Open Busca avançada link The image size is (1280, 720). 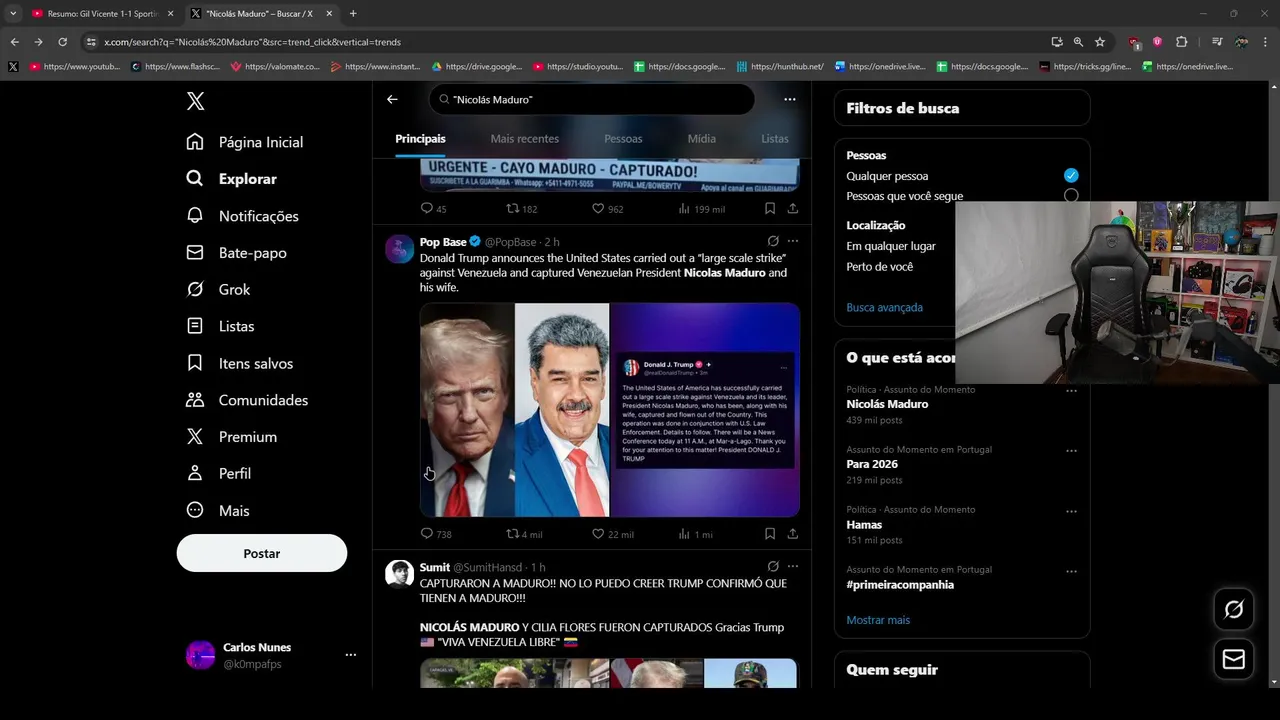884,307
